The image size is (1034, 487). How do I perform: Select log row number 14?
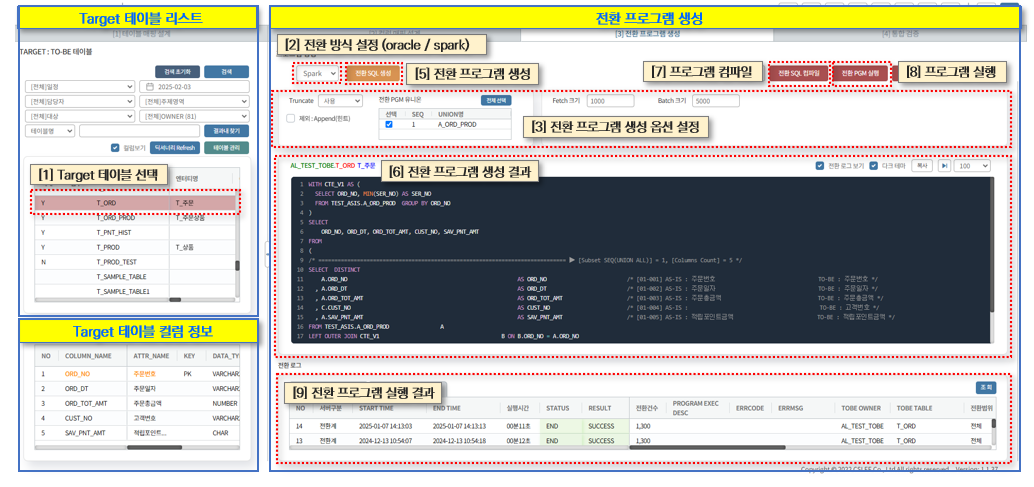(x=640, y=426)
